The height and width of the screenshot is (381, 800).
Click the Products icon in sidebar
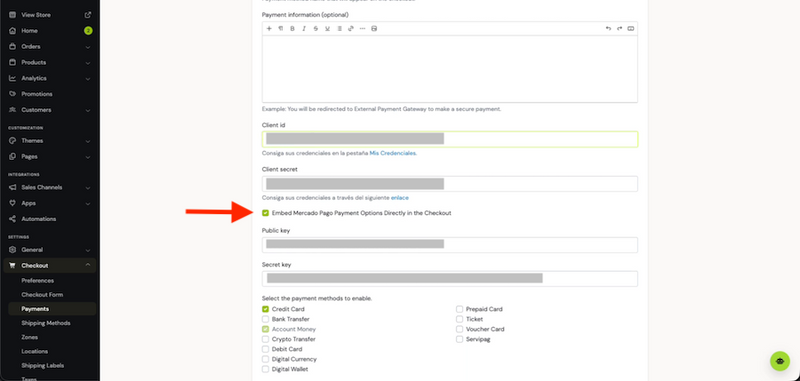(x=13, y=62)
